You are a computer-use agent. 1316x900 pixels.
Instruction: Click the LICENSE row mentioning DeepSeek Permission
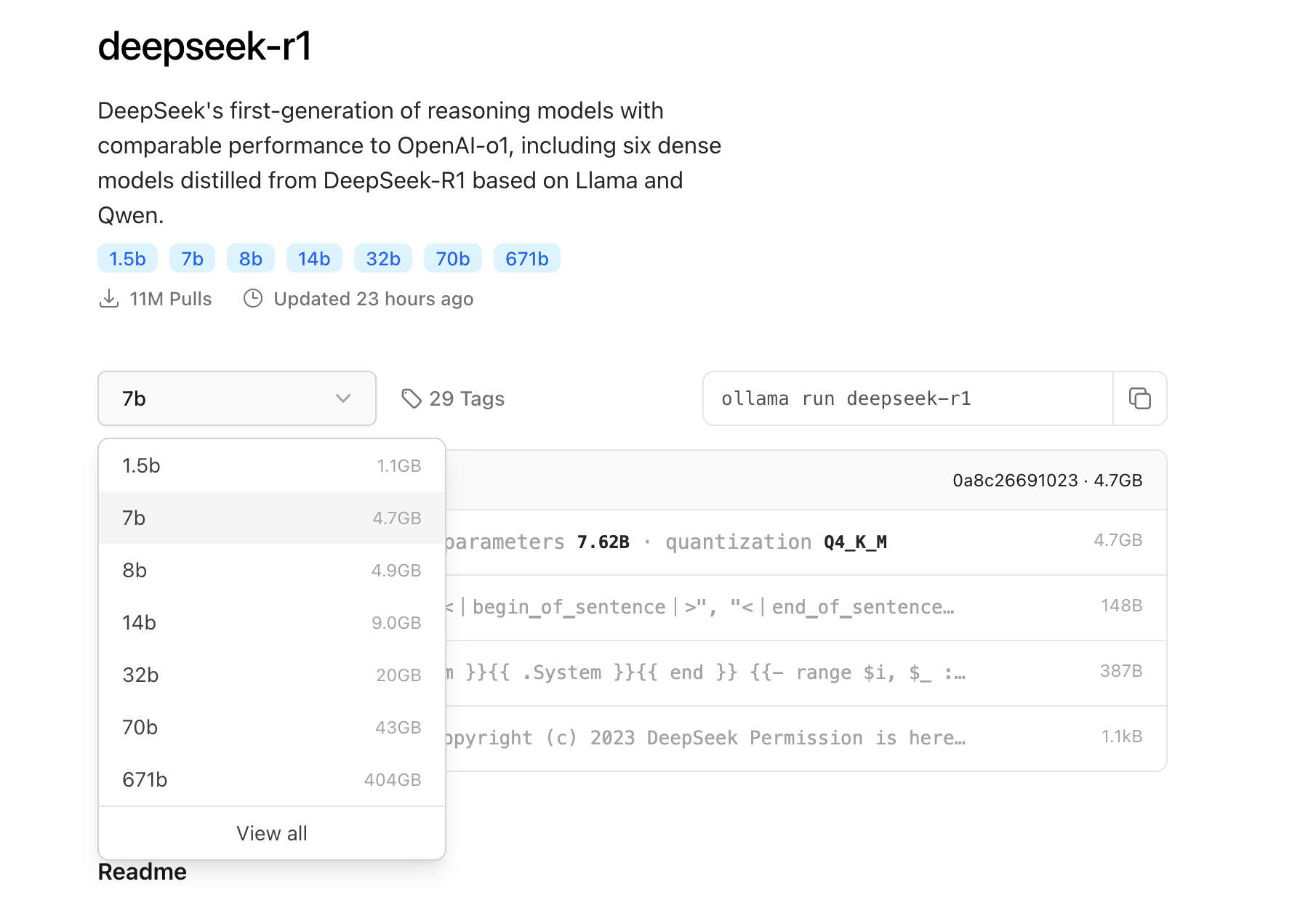coord(727,738)
